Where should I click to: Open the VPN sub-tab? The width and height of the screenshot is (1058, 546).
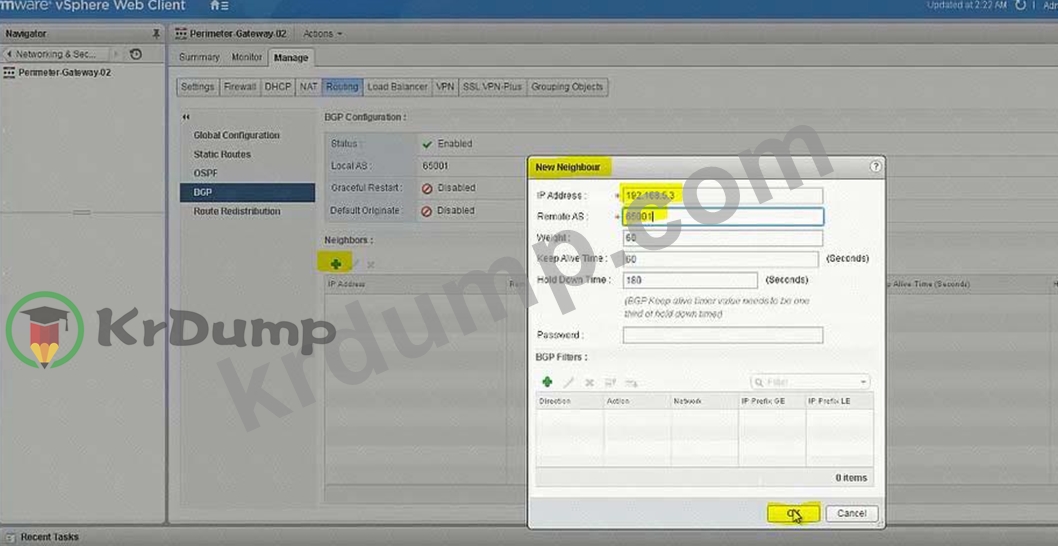445,86
